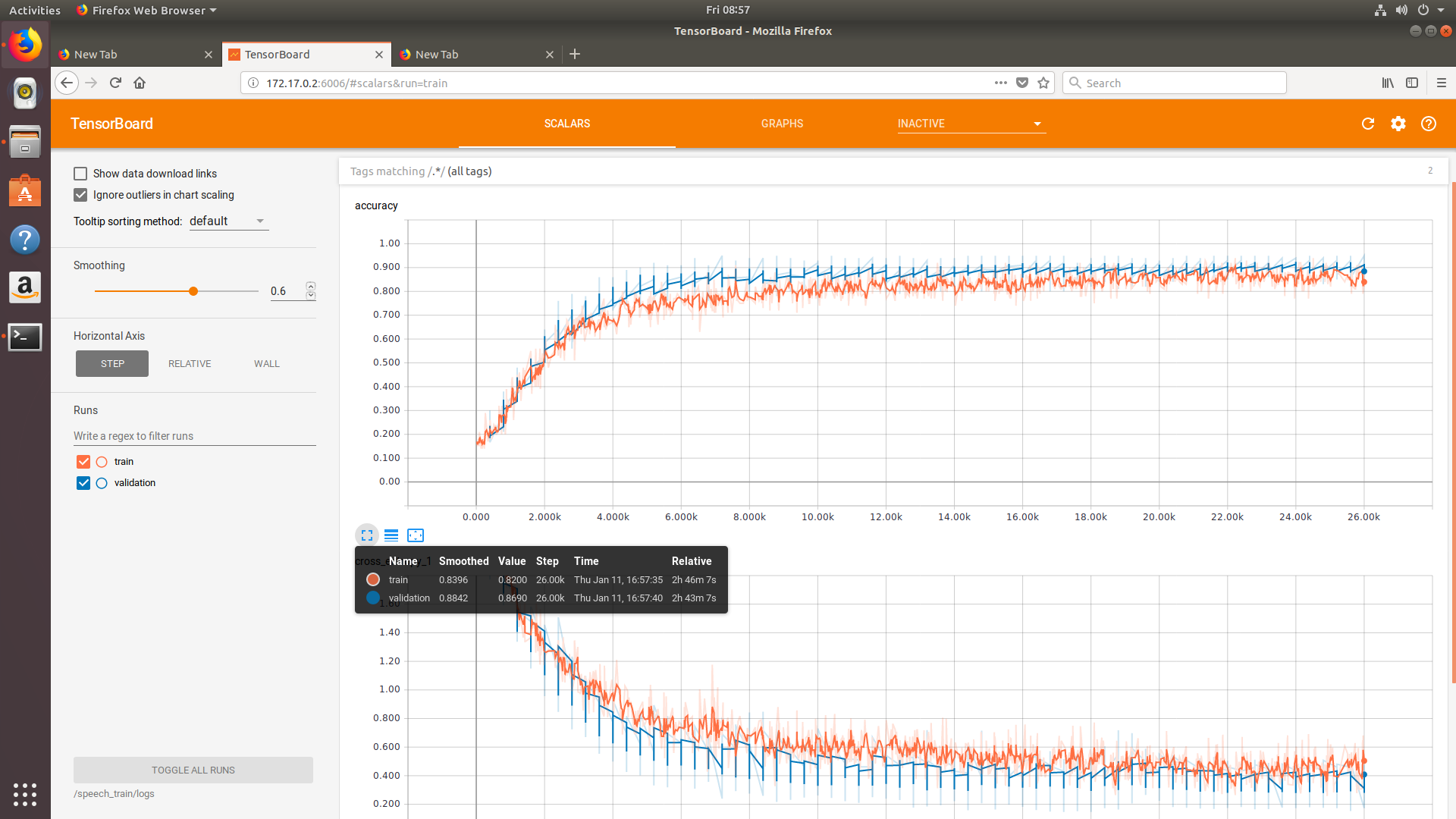
Task: Disable Ignore outliers in chart scaling
Action: 80,195
